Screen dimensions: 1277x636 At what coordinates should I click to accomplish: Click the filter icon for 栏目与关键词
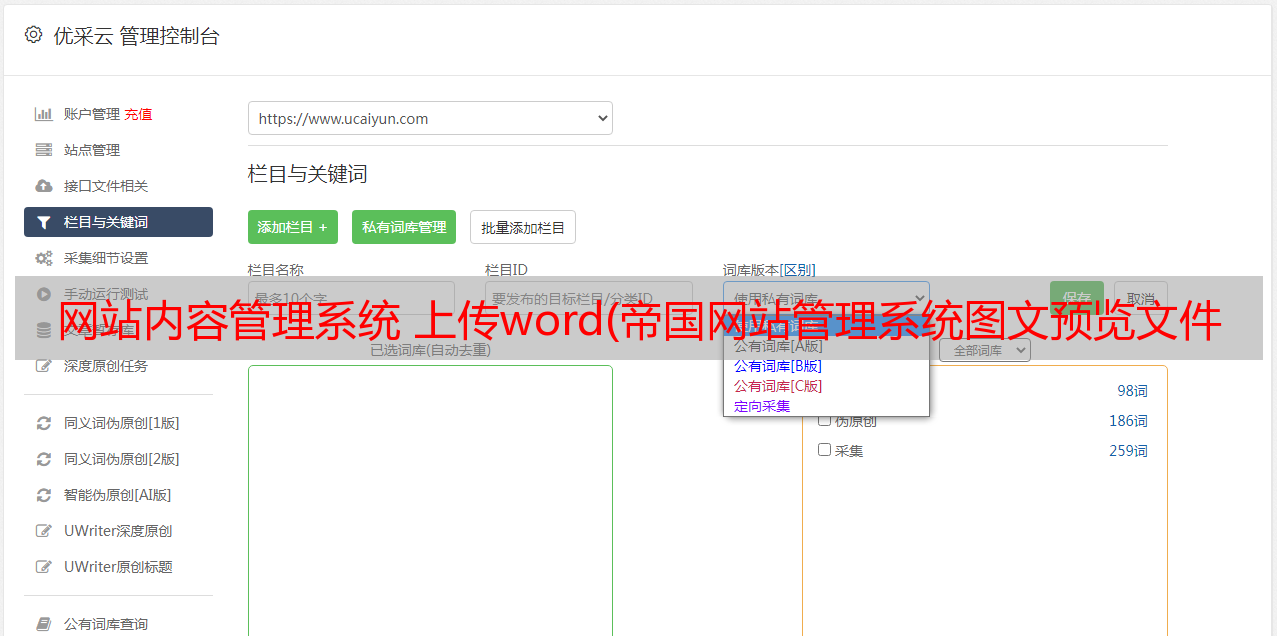pos(43,222)
